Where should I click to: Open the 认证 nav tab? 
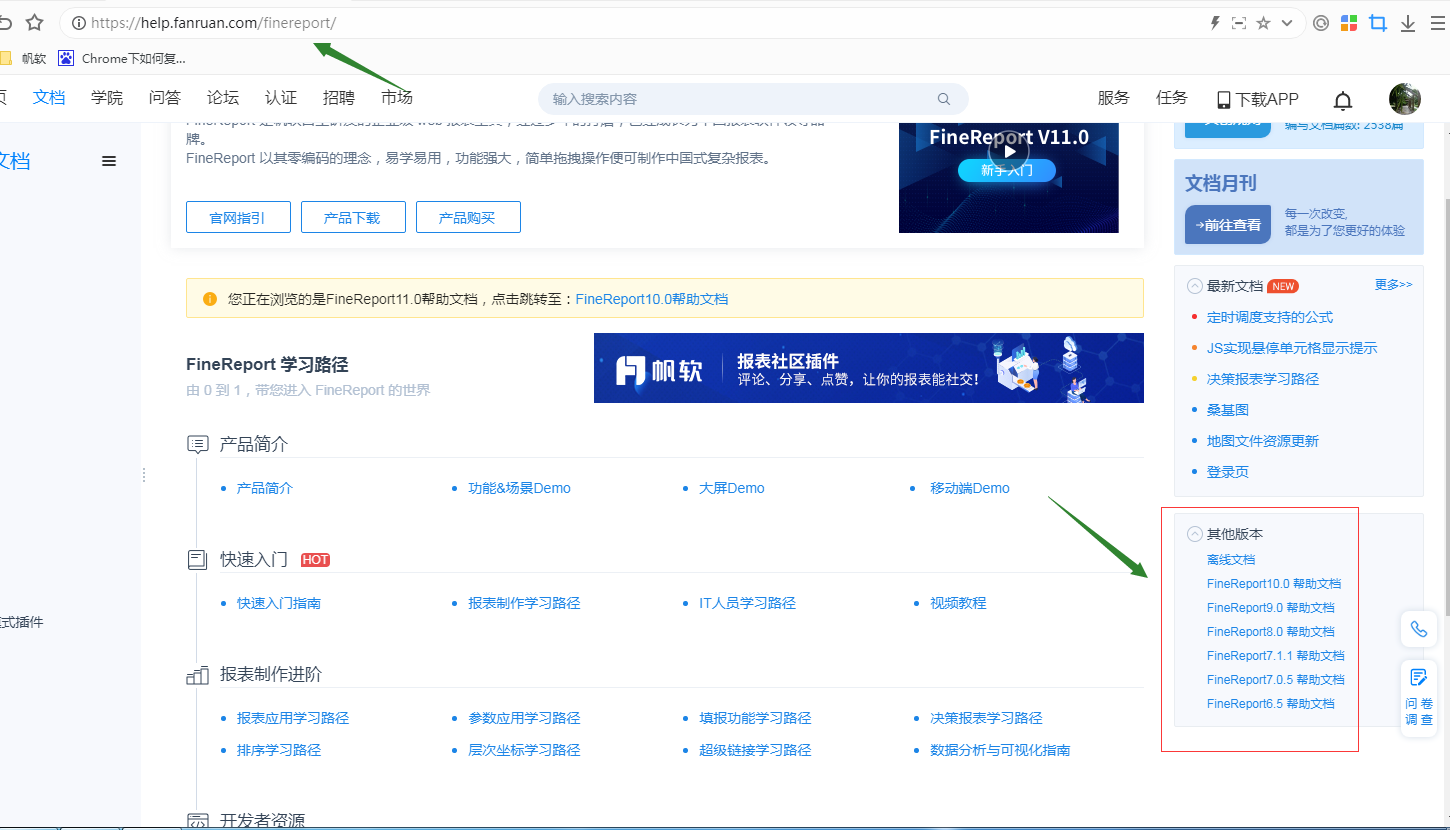coord(281,98)
